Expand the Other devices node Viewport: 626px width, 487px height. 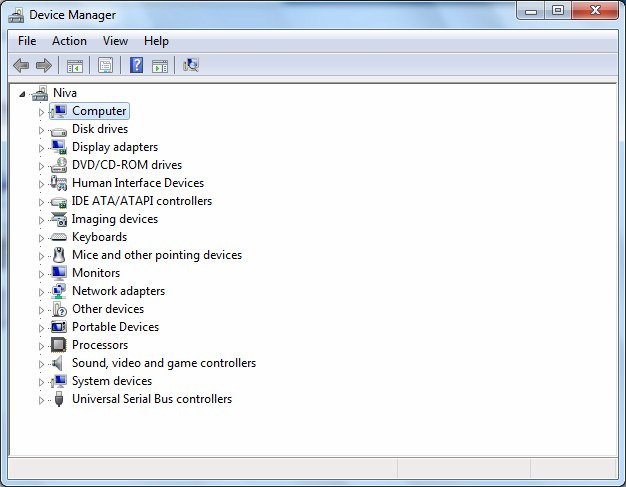pyautogui.click(x=41, y=310)
